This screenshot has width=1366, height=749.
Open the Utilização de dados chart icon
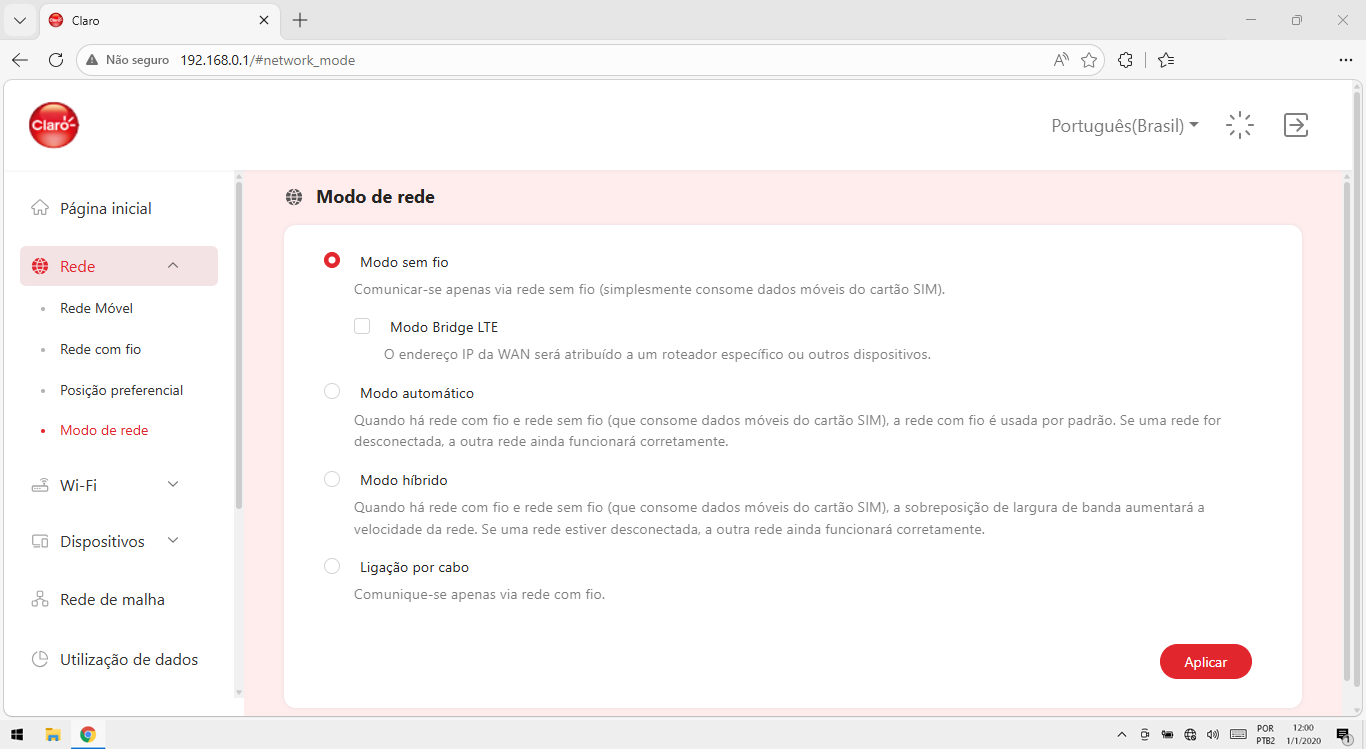click(x=40, y=659)
